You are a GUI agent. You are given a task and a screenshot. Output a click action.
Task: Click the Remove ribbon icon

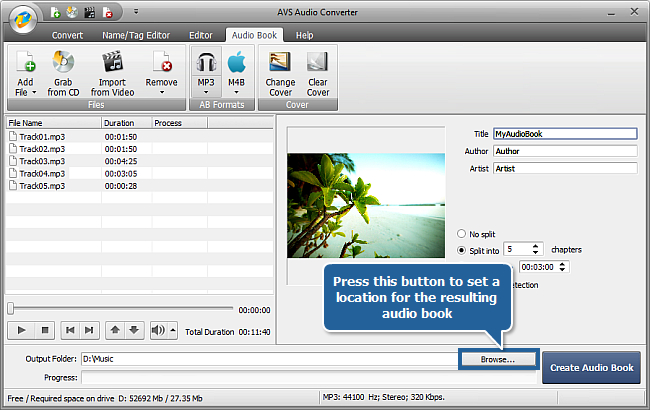point(162,63)
